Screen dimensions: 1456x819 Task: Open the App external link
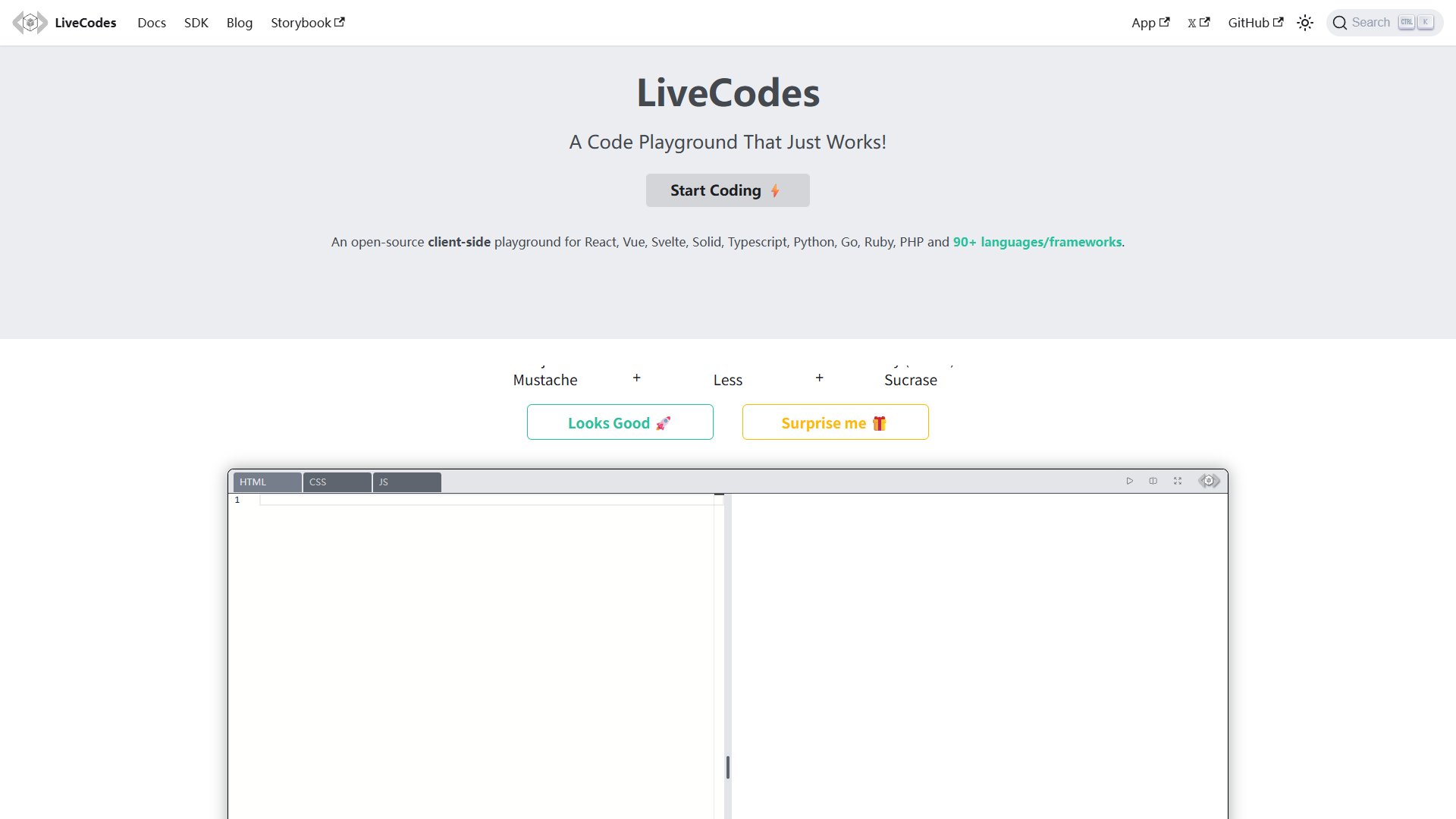[x=1150, y=23]
